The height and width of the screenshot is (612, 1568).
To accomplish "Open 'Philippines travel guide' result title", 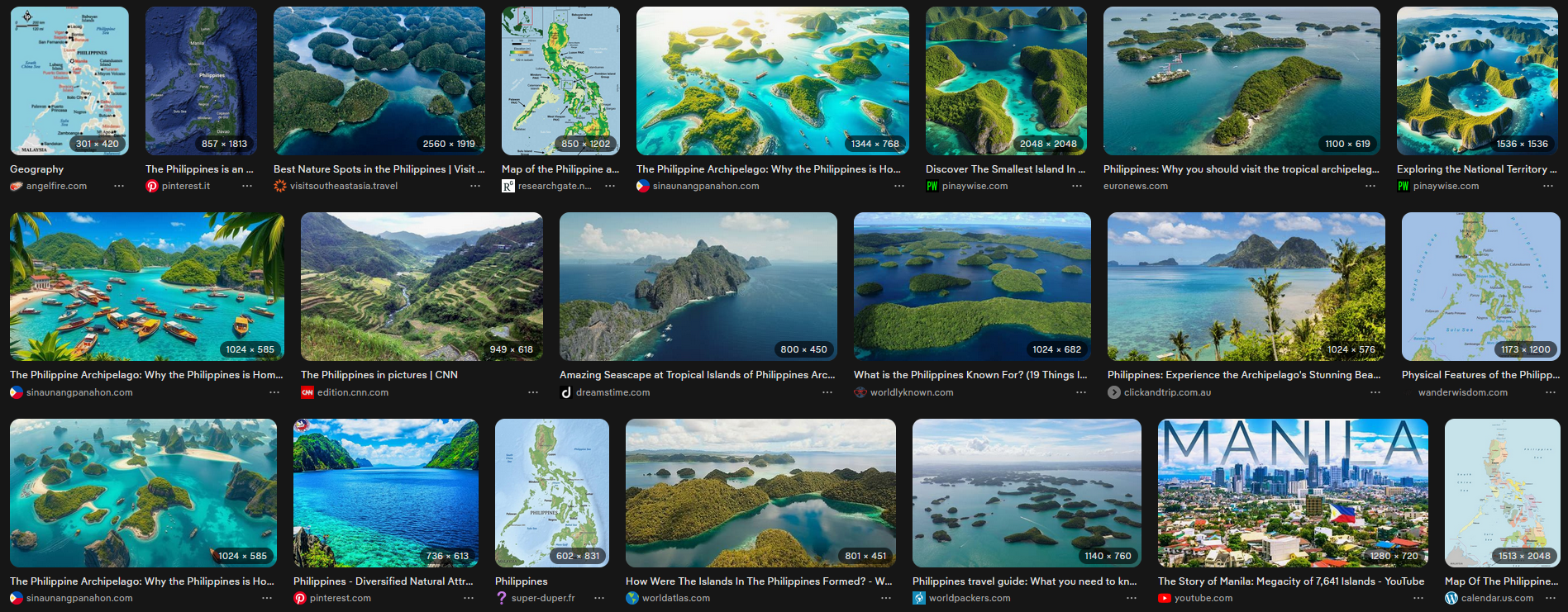I will (x=1025, y=581).
